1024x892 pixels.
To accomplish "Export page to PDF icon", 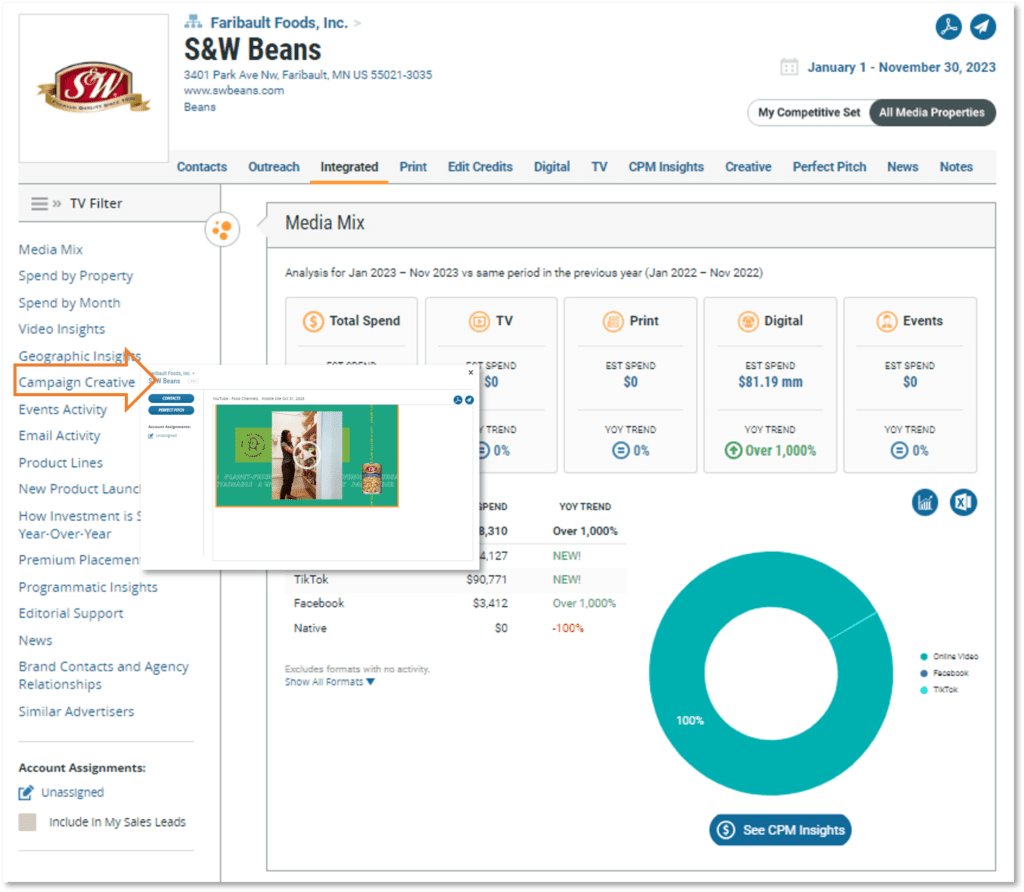I will 948,27.
